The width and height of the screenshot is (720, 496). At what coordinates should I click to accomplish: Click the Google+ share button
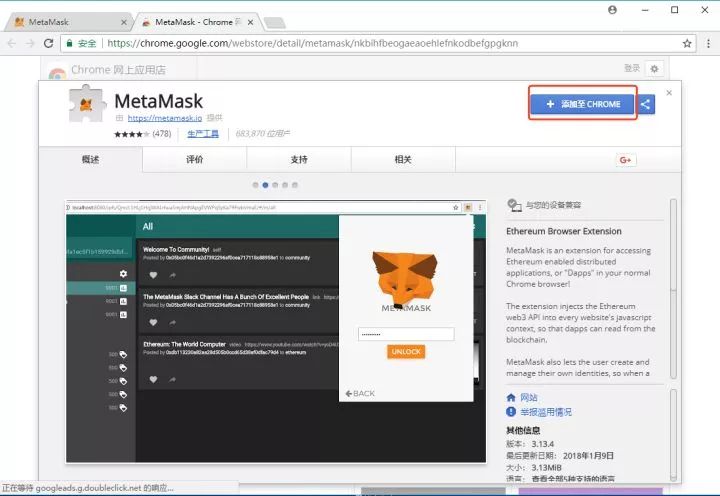[x=627, y=160]
